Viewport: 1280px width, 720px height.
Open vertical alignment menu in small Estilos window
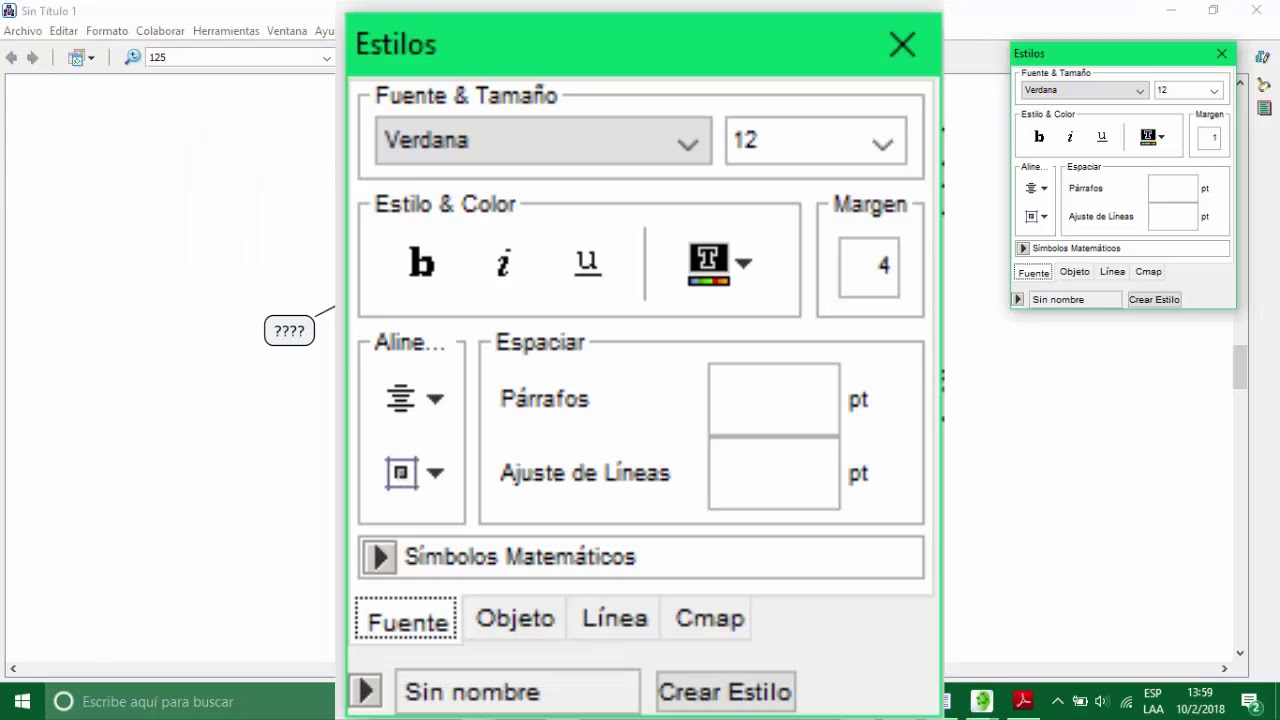(1036, 216)
